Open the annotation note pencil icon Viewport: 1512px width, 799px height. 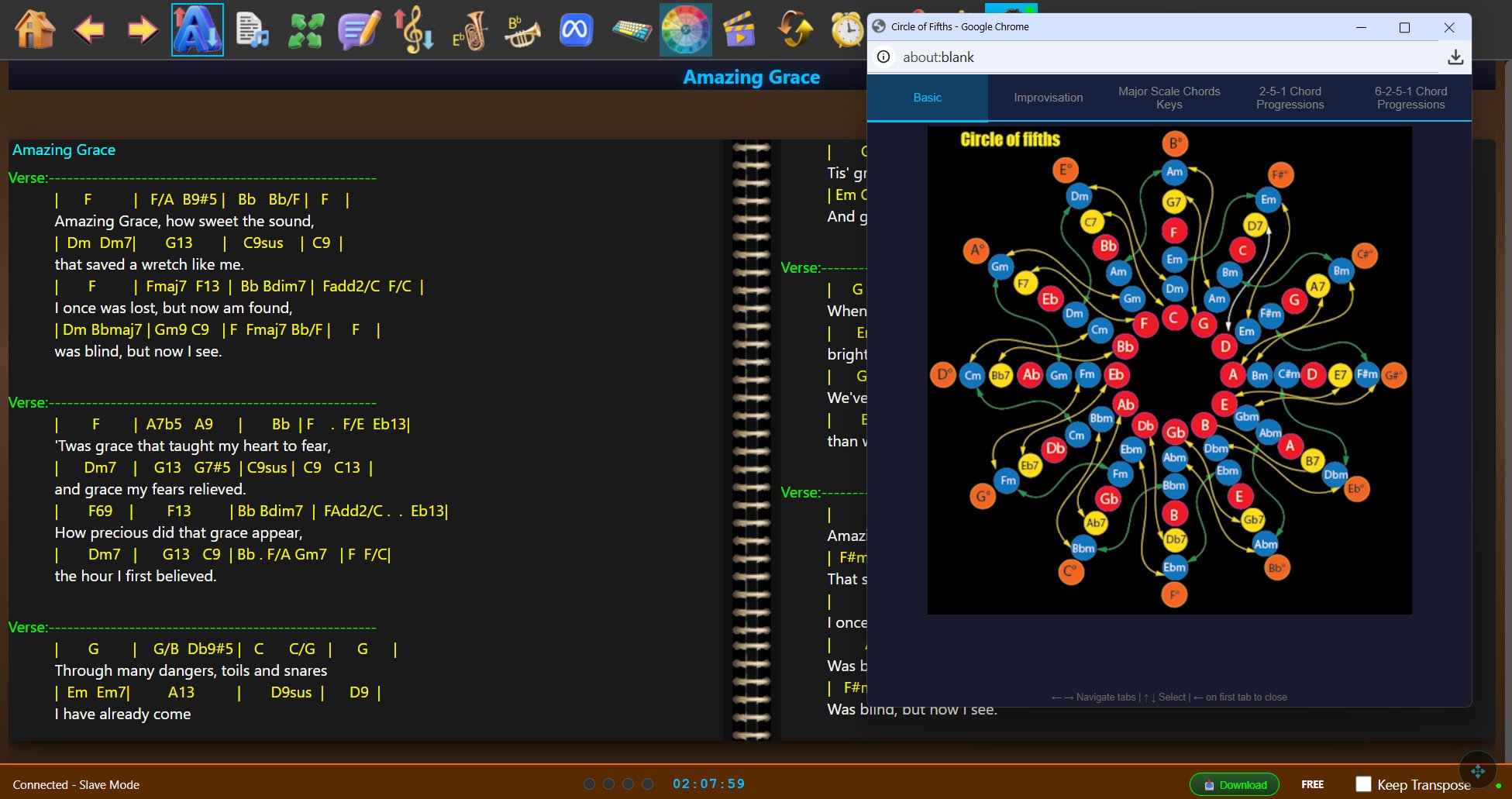[x=360, y=30]
